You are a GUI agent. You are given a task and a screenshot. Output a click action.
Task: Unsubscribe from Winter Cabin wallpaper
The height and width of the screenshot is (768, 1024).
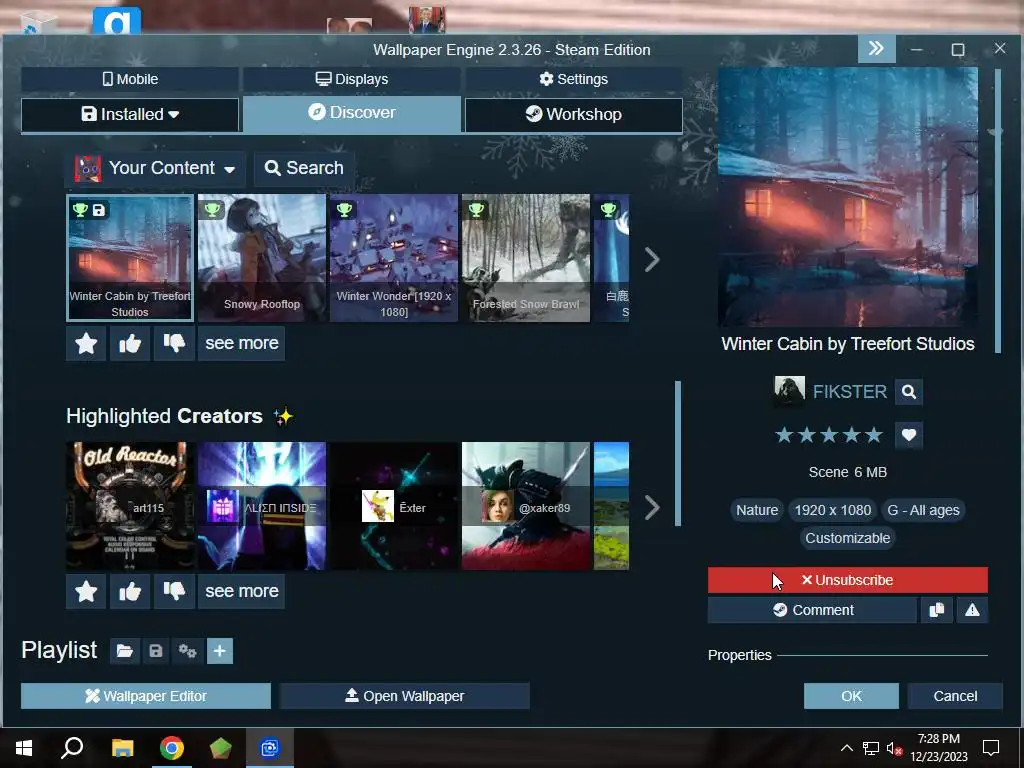[x=848, y=580]
